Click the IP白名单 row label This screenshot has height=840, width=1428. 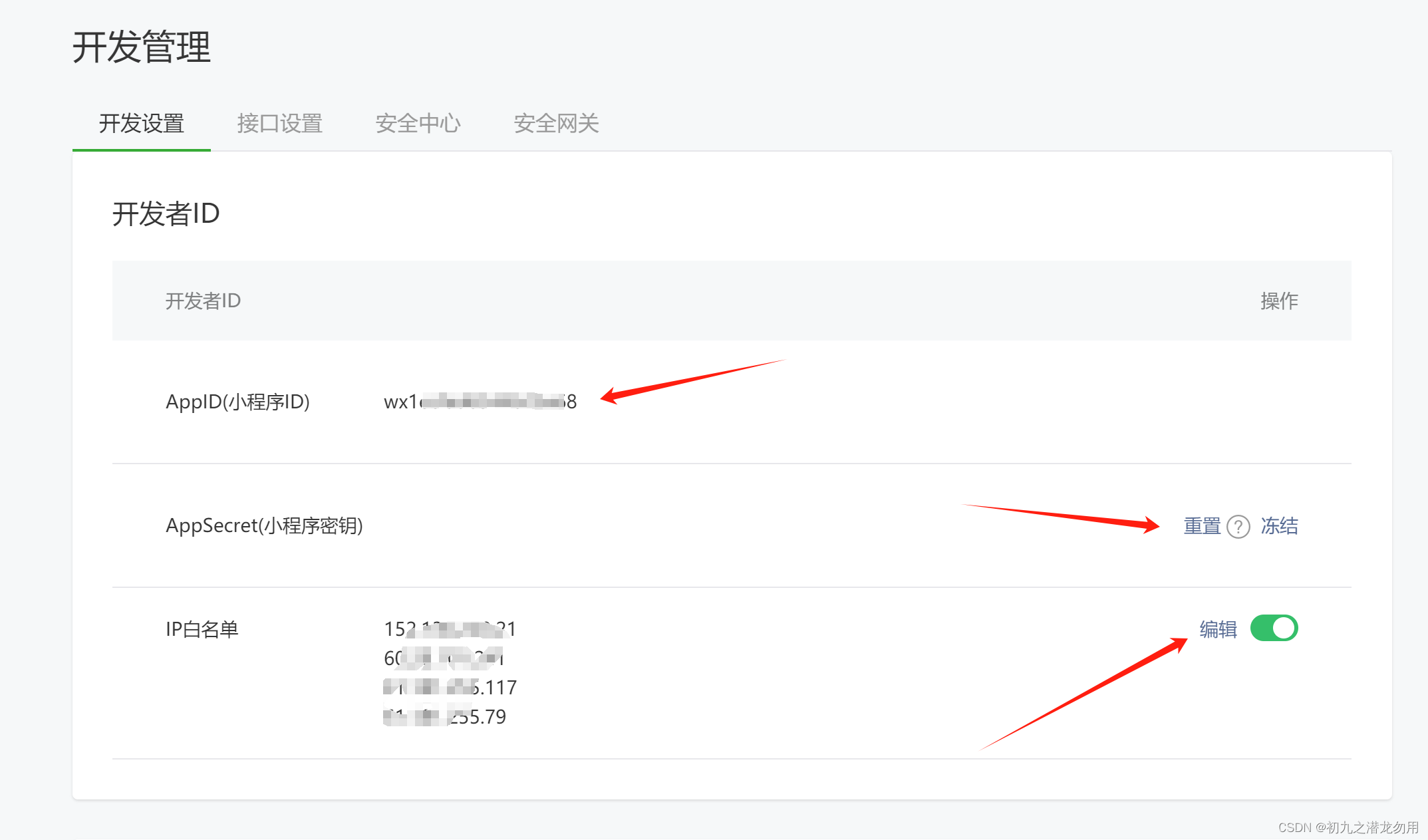click(202, 629)
